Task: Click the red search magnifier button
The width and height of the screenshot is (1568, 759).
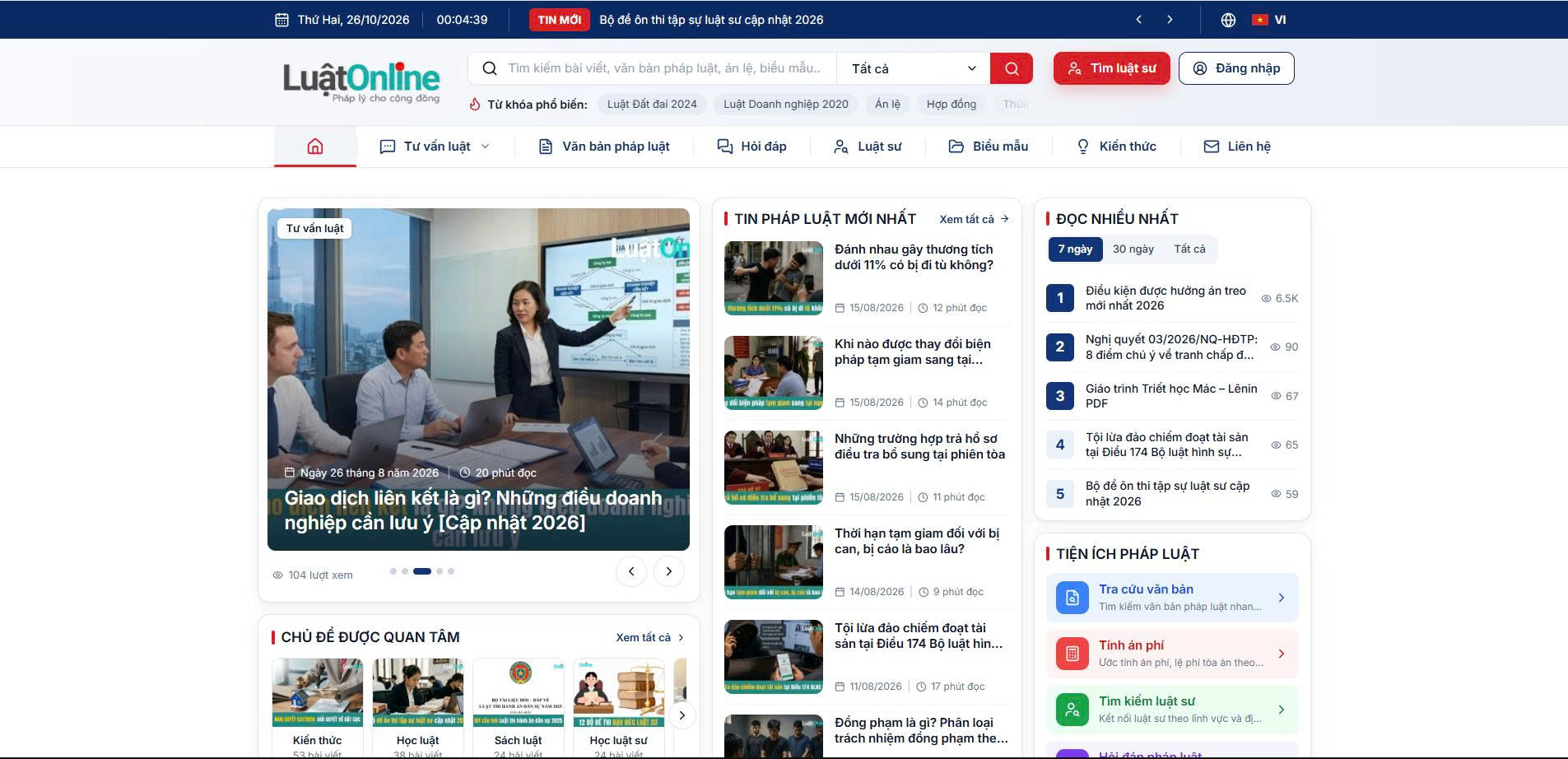Action: click(x=1012, y=68)
